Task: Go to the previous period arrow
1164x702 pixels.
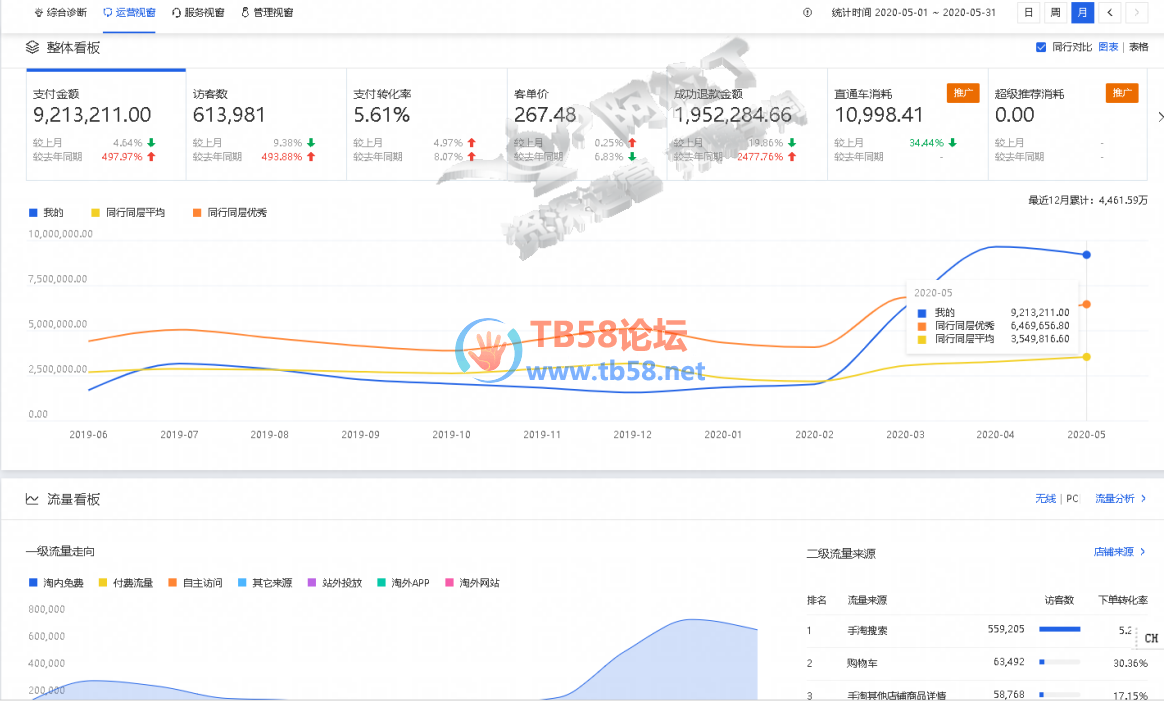Action: (1110, 13)
